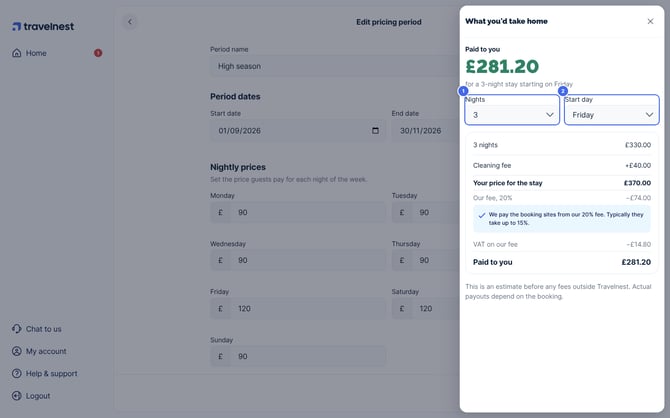
Task: Close the What you'd take home panel
Action: pyautogui.click(x=650, y=21)
